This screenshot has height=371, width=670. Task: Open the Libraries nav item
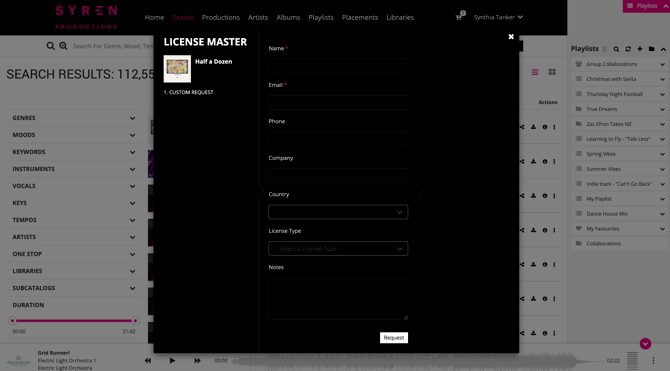click(400, 18)
